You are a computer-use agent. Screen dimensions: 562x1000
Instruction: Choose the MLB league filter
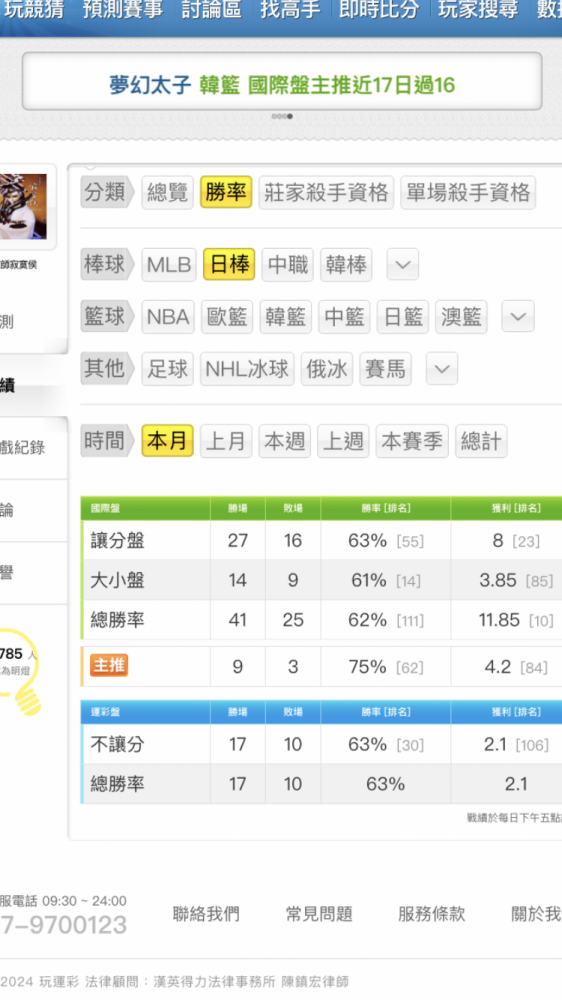[168, 264]
